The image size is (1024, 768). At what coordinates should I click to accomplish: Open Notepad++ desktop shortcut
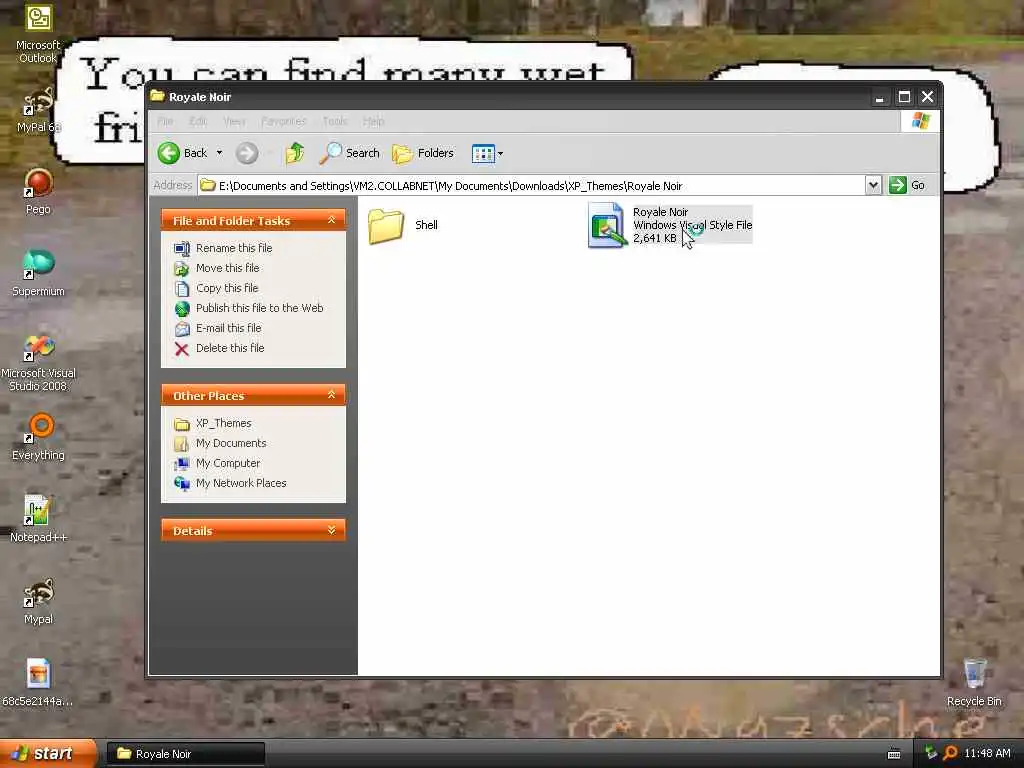click(x=38, y=519)
